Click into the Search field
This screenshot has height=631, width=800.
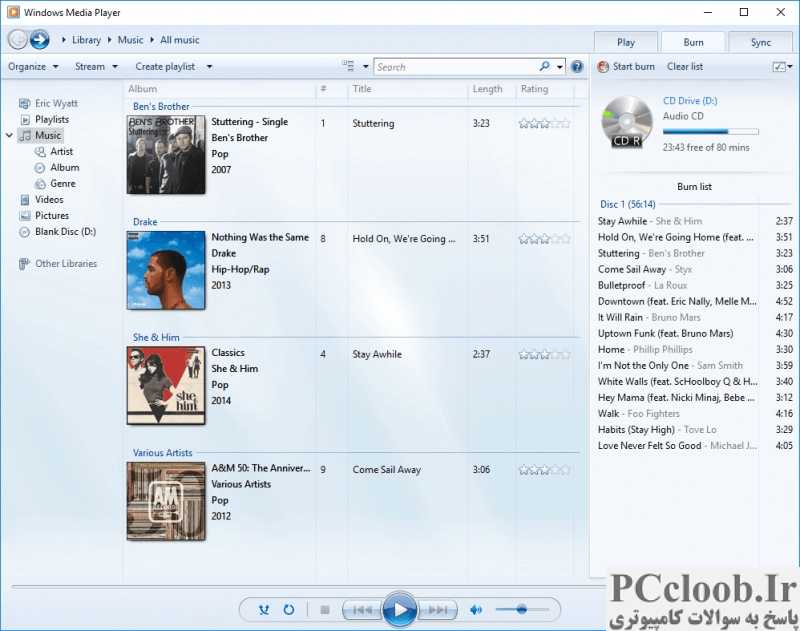point(457,67)
